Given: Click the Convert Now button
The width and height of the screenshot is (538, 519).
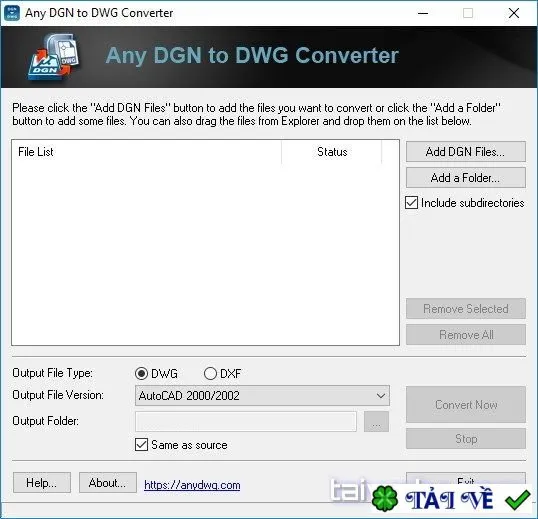Looking at the screenshot, I should 466,404.
